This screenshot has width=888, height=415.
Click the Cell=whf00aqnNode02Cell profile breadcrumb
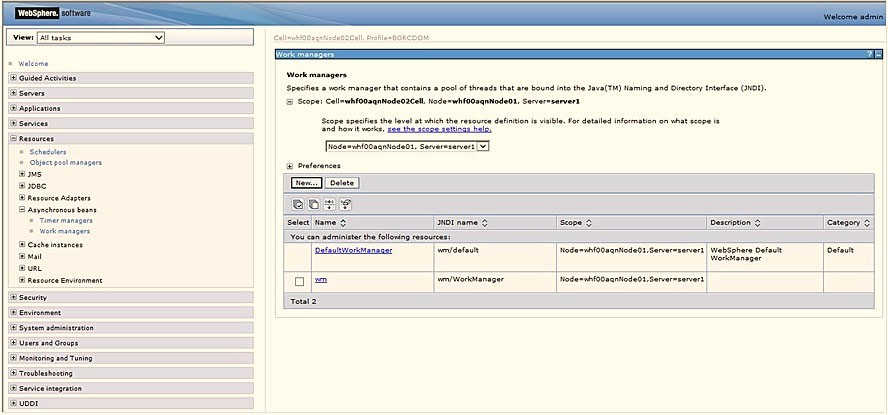(x=351, y=38)
